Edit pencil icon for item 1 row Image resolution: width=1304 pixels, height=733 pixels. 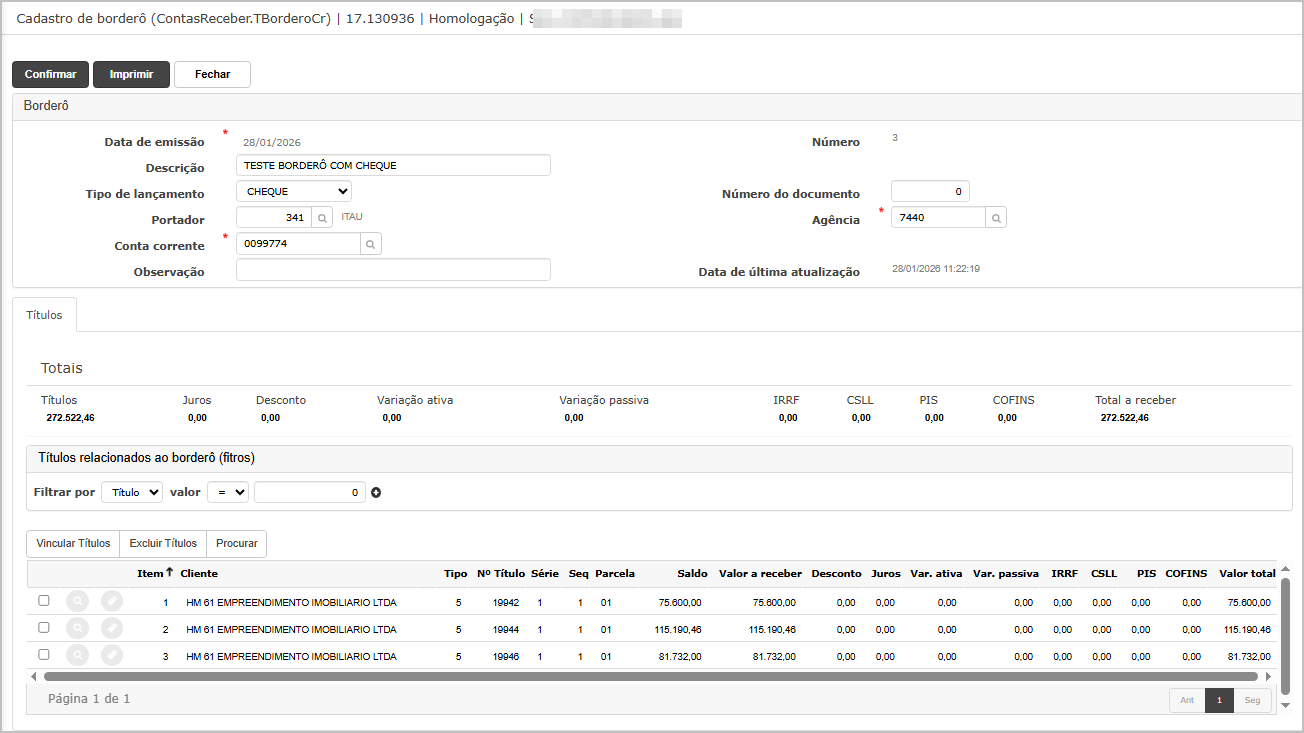coord(112,601)
